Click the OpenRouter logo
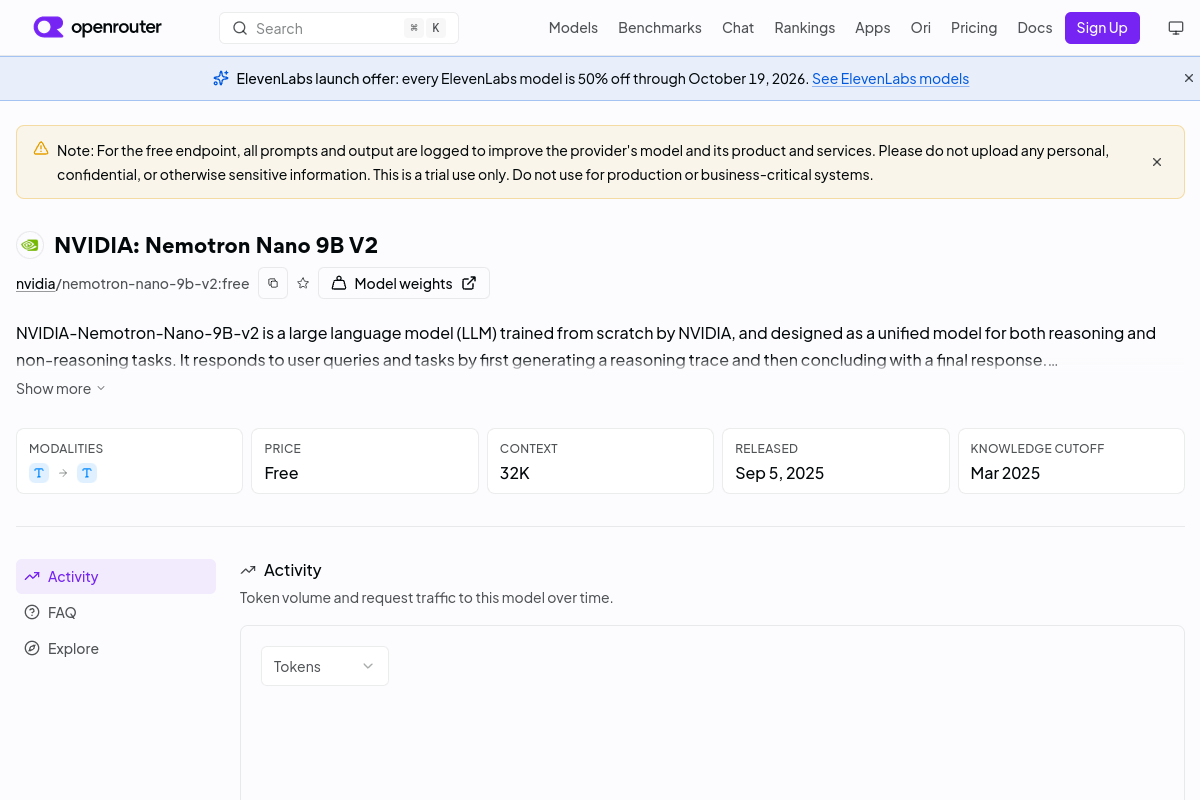 [x=97, y=28]
